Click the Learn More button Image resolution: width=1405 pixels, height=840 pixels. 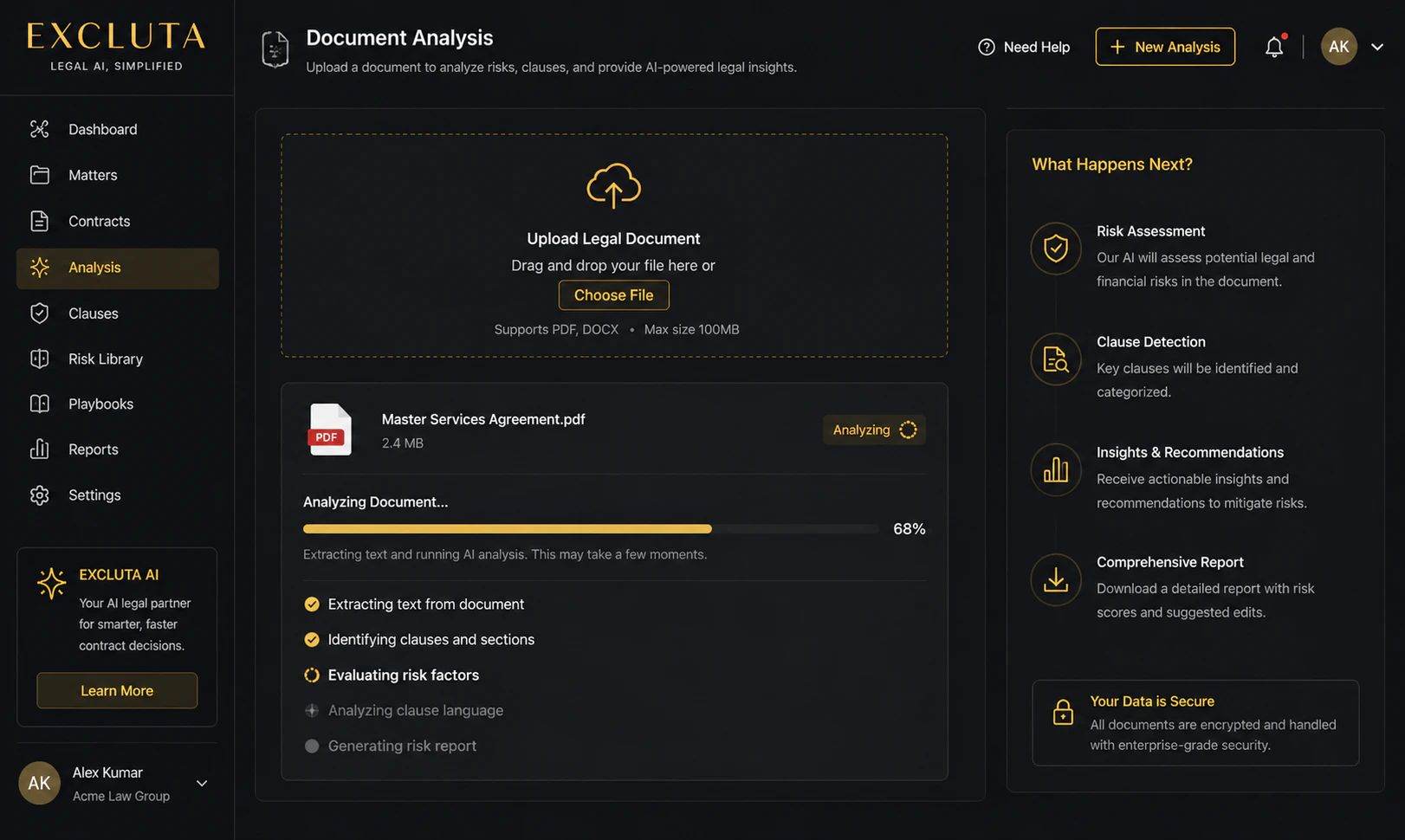point(117,691)
